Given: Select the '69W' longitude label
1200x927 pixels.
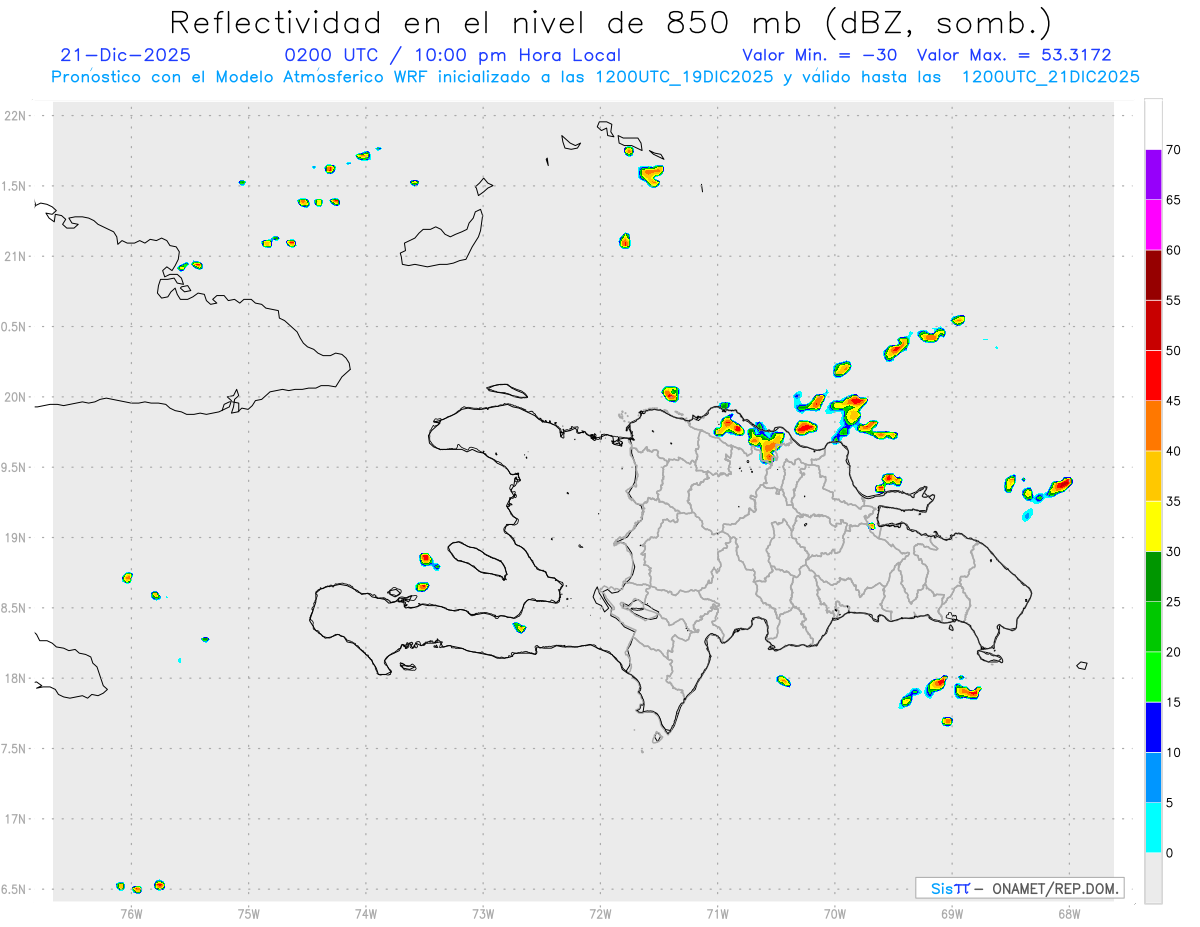Looking at the screenshot, I should (x=952, y=913).
